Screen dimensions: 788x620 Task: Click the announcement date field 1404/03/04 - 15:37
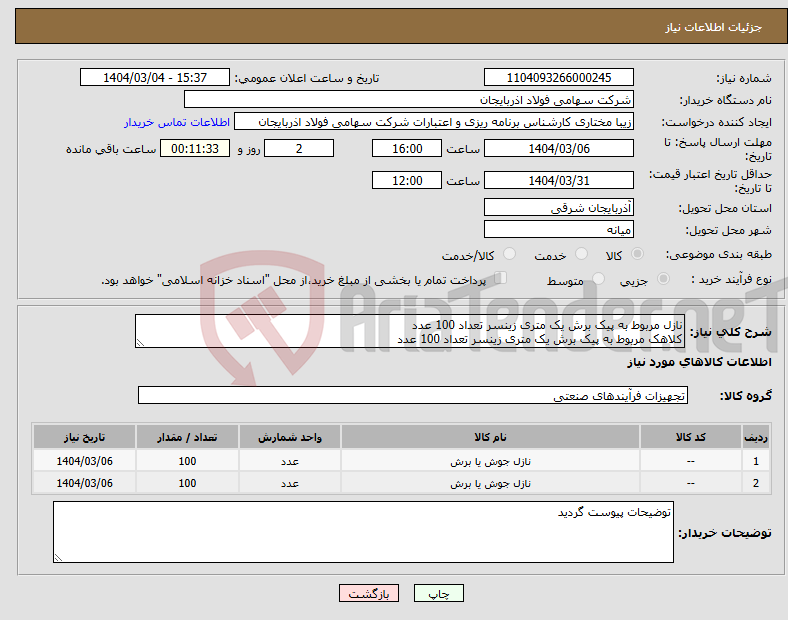[x=155, y=77]
